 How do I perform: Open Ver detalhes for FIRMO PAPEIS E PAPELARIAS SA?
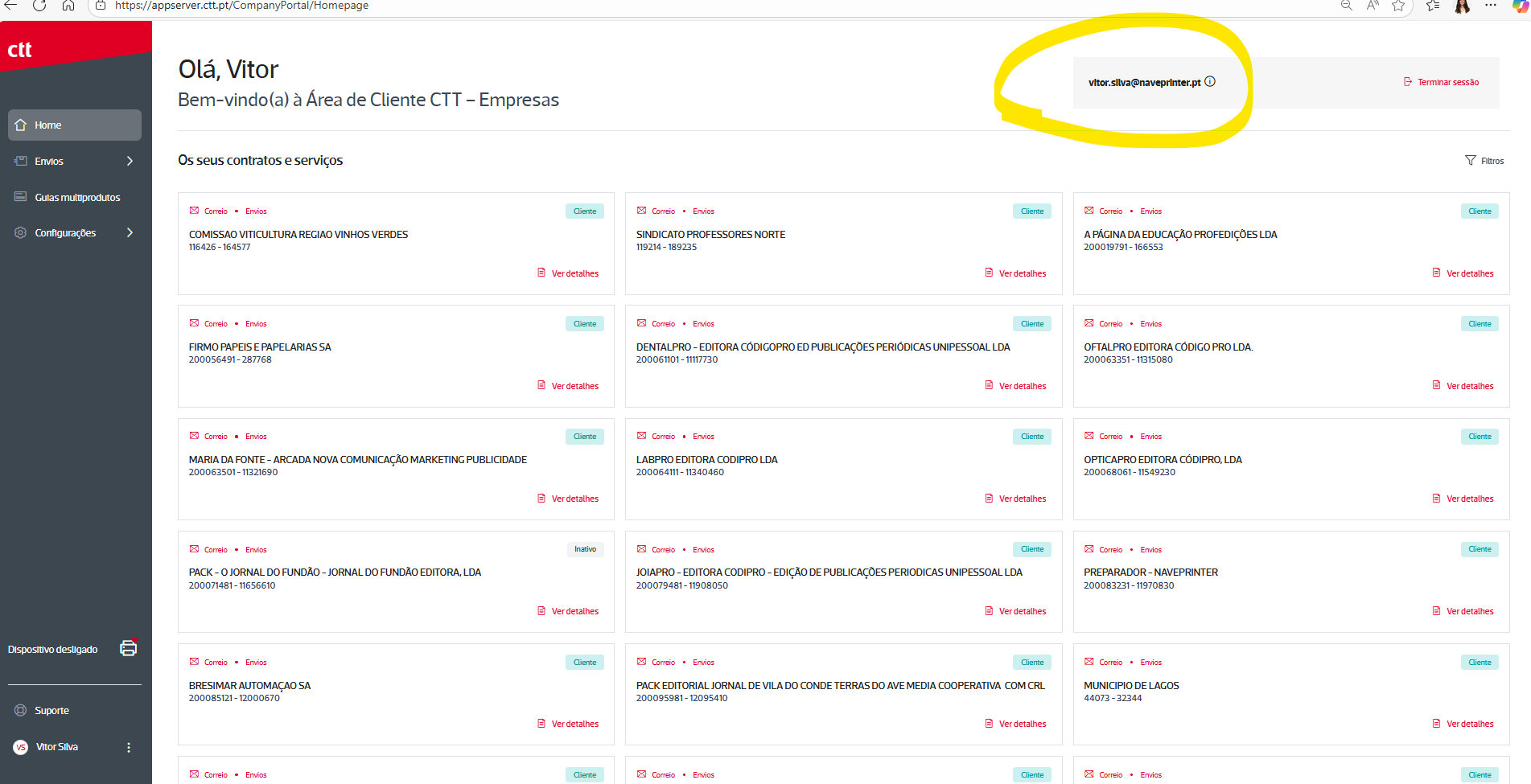click(x=568, y=386)
